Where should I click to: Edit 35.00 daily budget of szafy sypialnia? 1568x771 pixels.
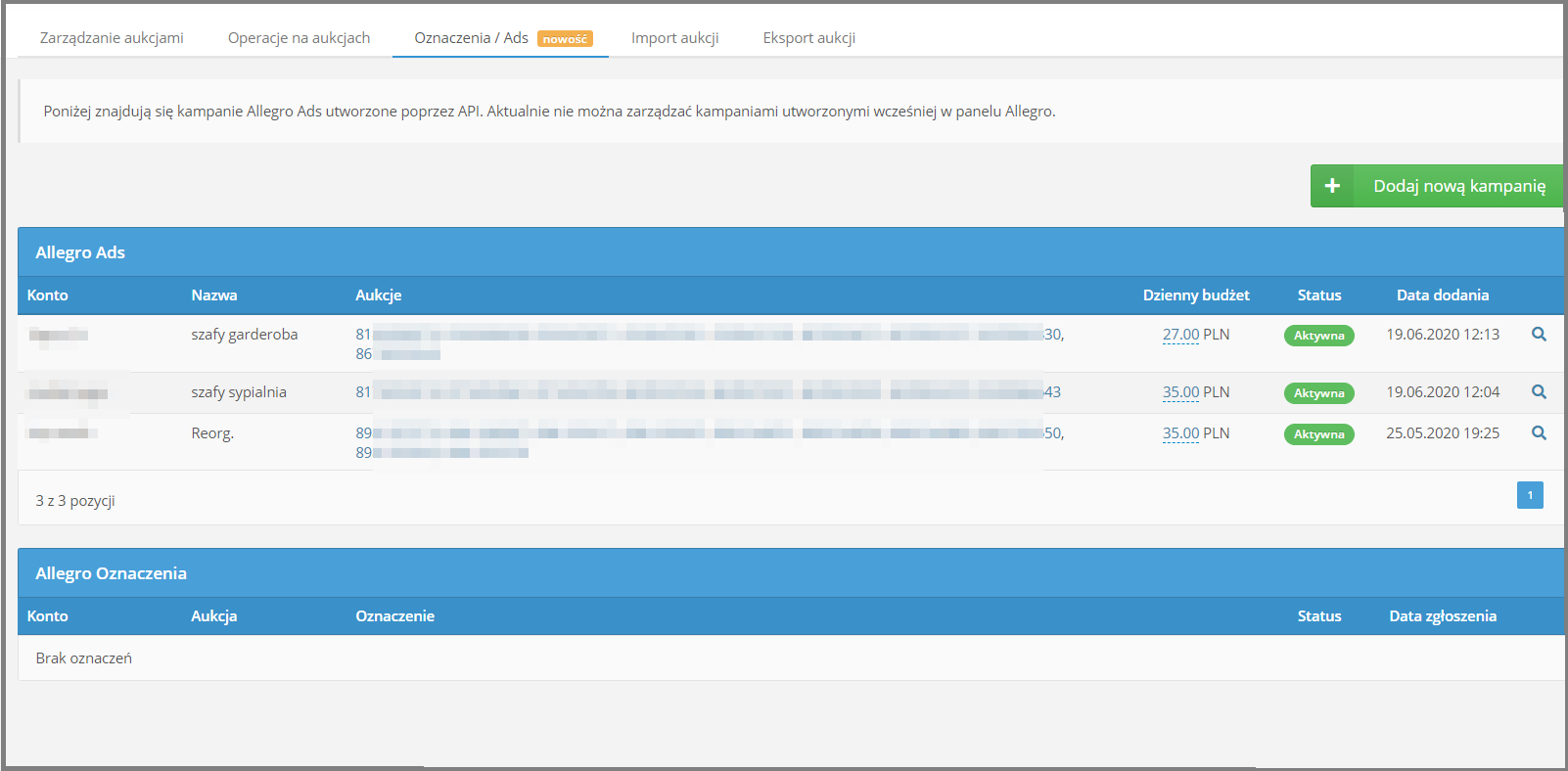pos(1180,392)
